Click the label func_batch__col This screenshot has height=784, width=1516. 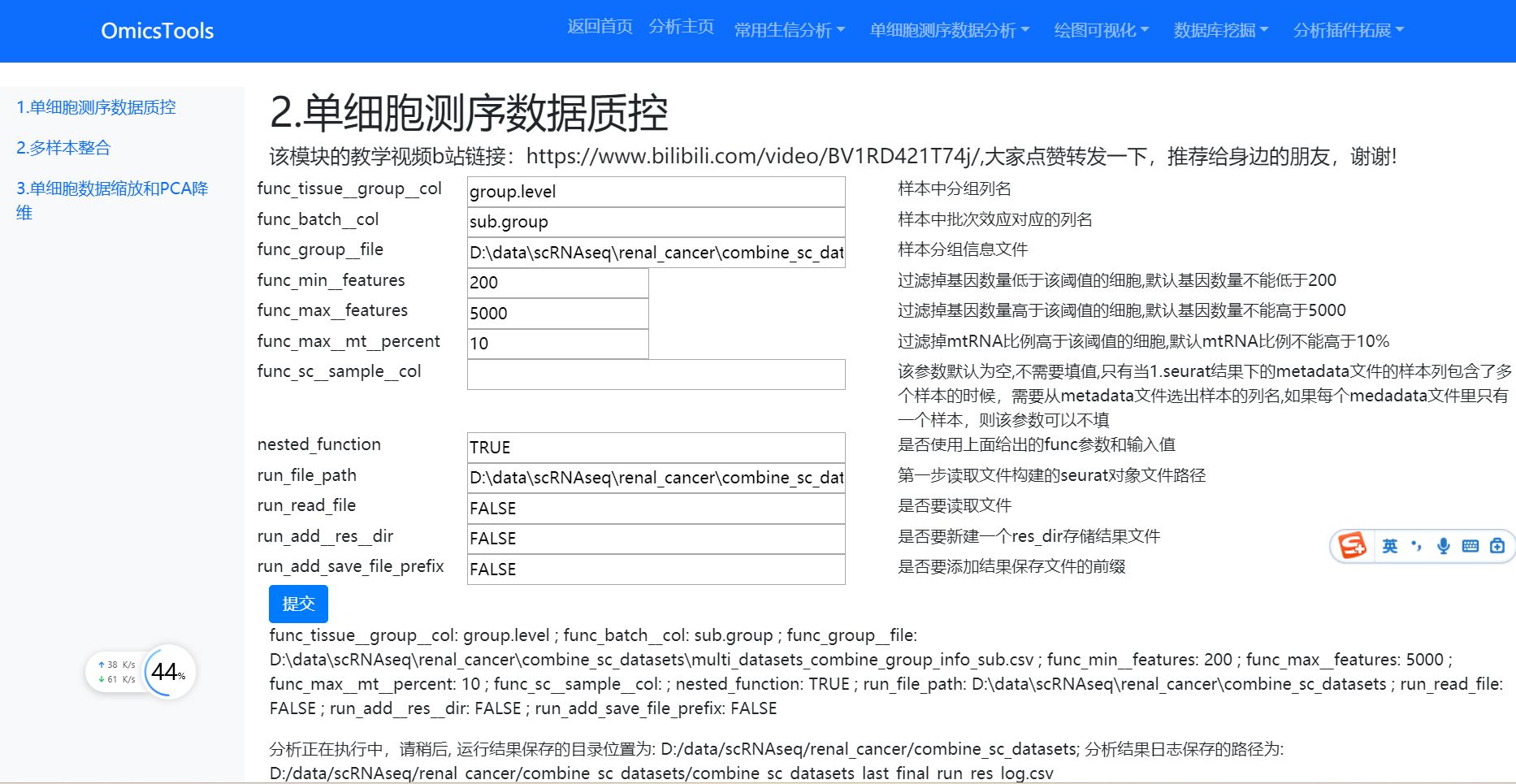click(x=318, y=219)
